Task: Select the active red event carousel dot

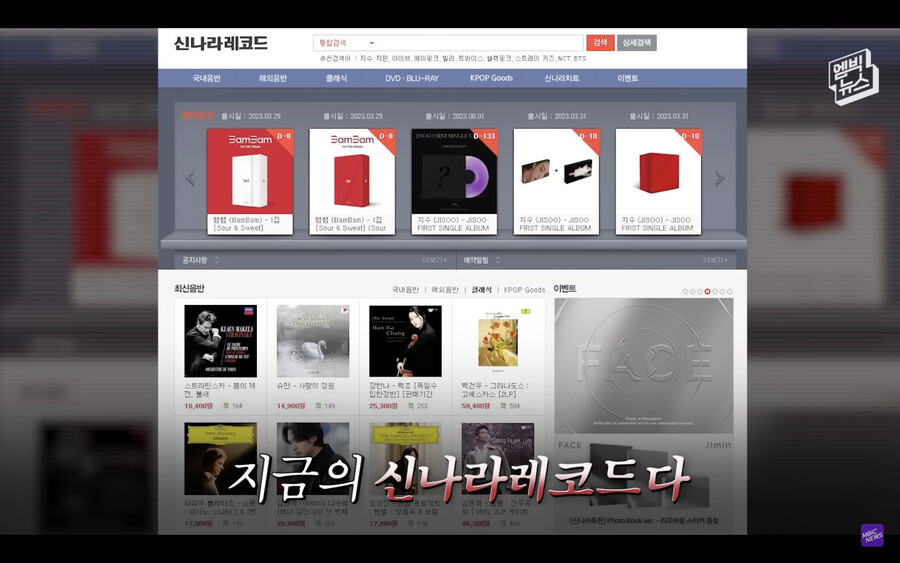Action: coord(708,292)
